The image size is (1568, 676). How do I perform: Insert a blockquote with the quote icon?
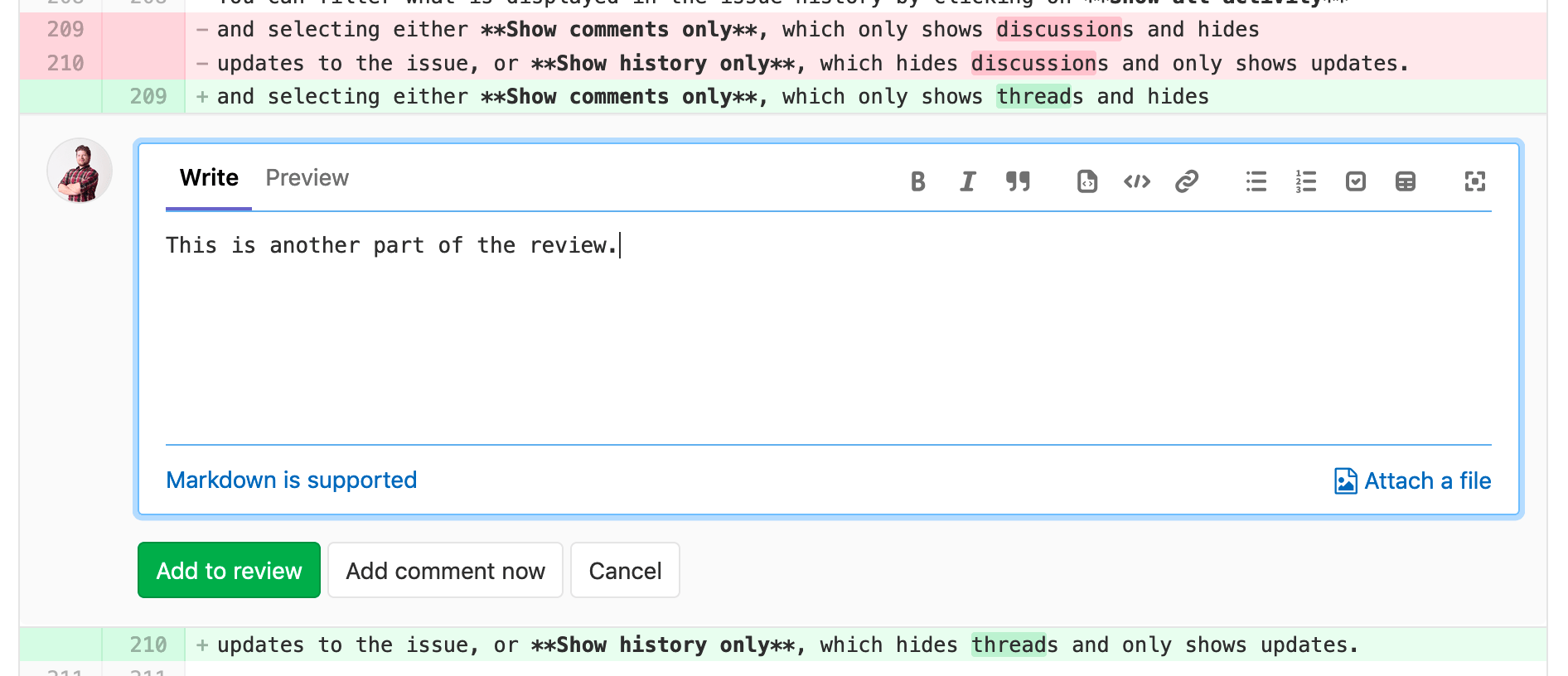click(1018, 181)
